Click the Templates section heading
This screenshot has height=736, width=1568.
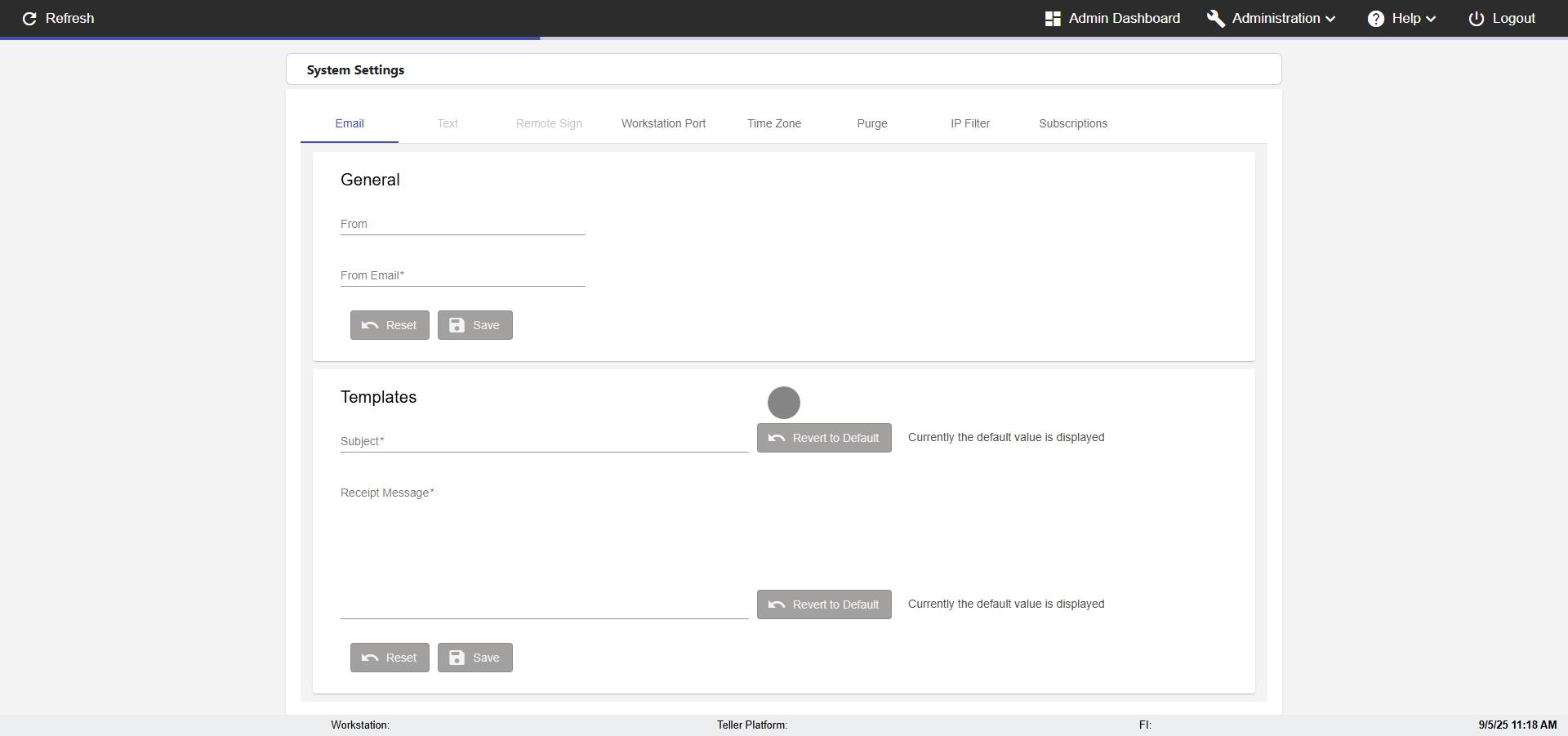[x=378, y=397]
